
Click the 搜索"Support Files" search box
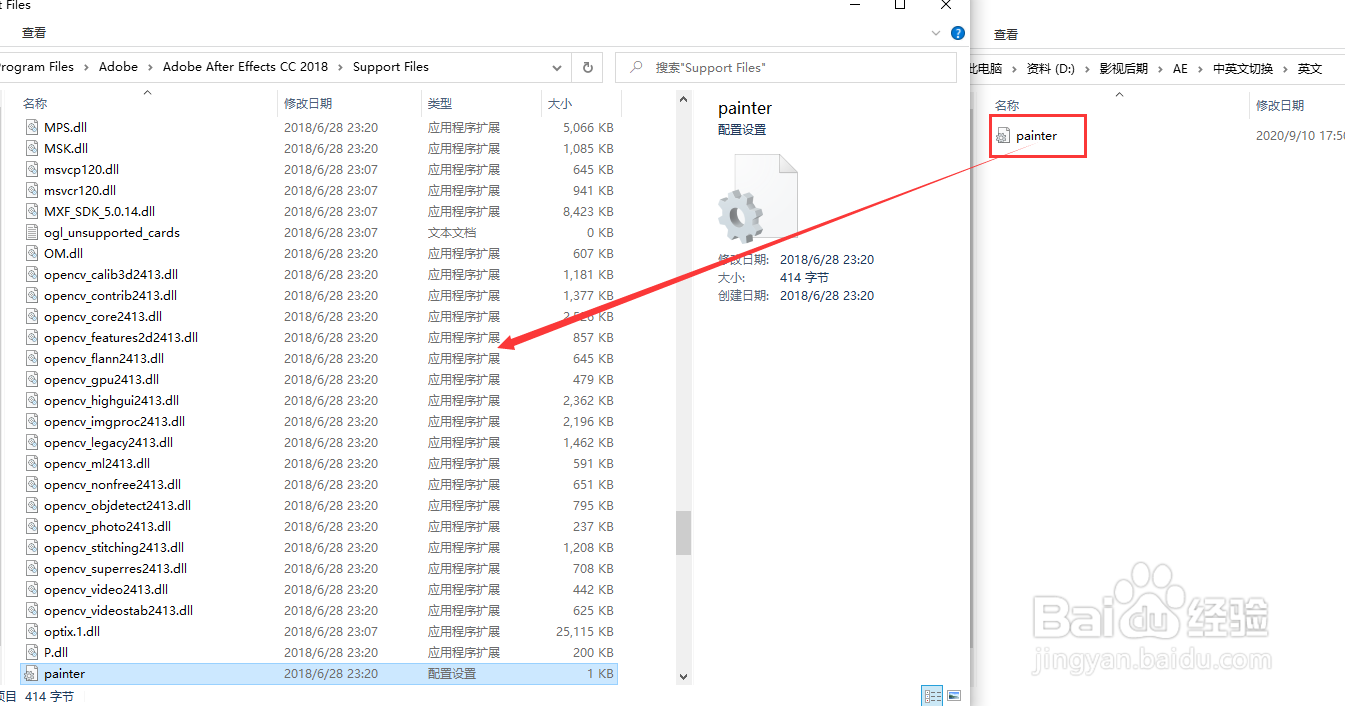click(x=785, y=67)
